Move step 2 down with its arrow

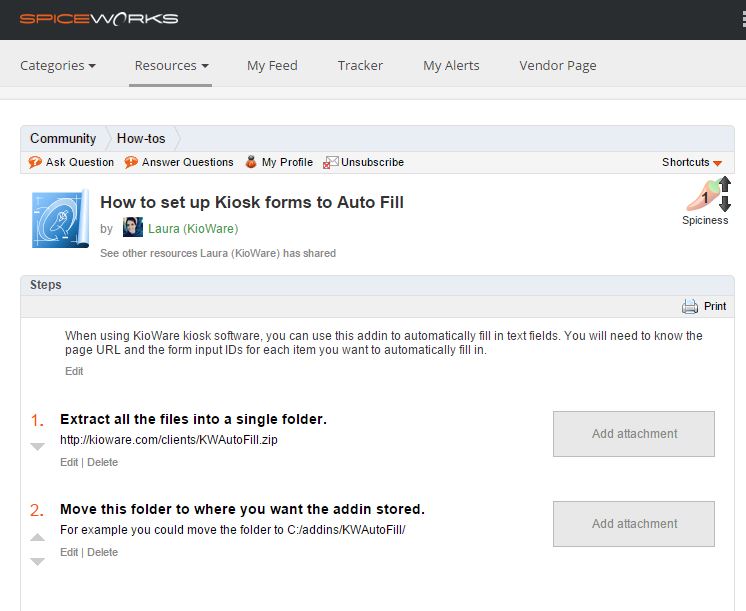(x=38, y=562)
